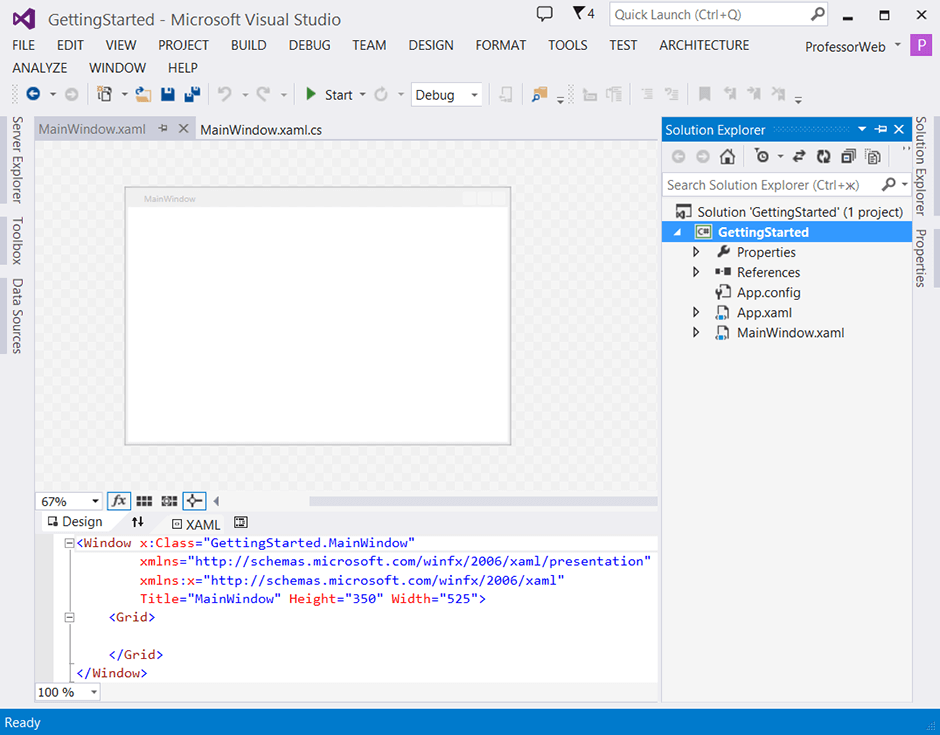Image resolution: width=940 pixels, height=735 pixels.
Task: Click the ProfessorWeb account avatar
Action: click(921, 46)
